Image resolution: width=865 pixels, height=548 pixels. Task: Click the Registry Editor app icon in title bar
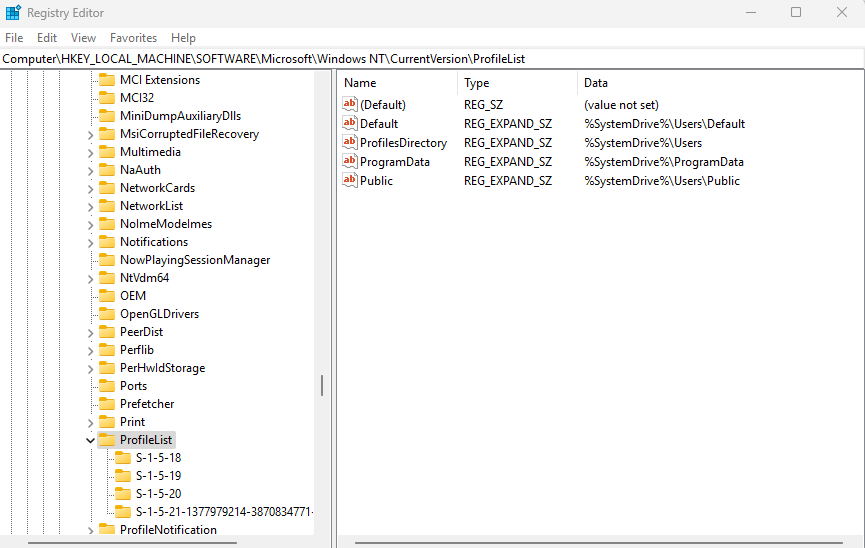(14, 12)
